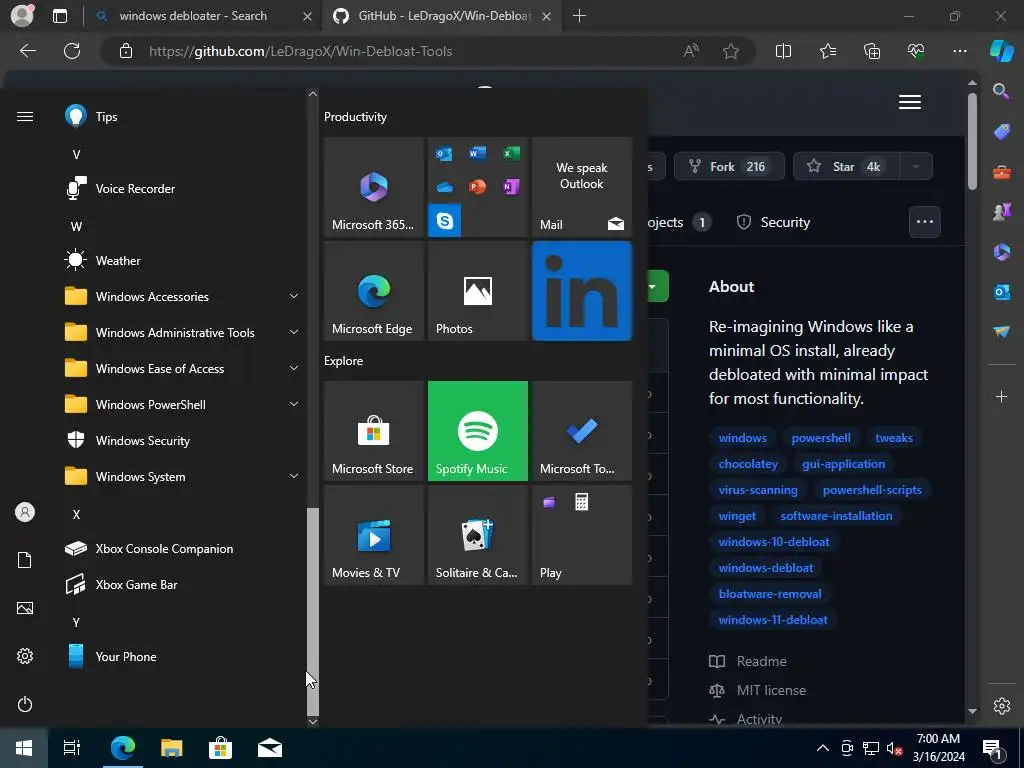Click the bloatware-removal topic tag
The image size is (1024, 768).
point(770,594)
